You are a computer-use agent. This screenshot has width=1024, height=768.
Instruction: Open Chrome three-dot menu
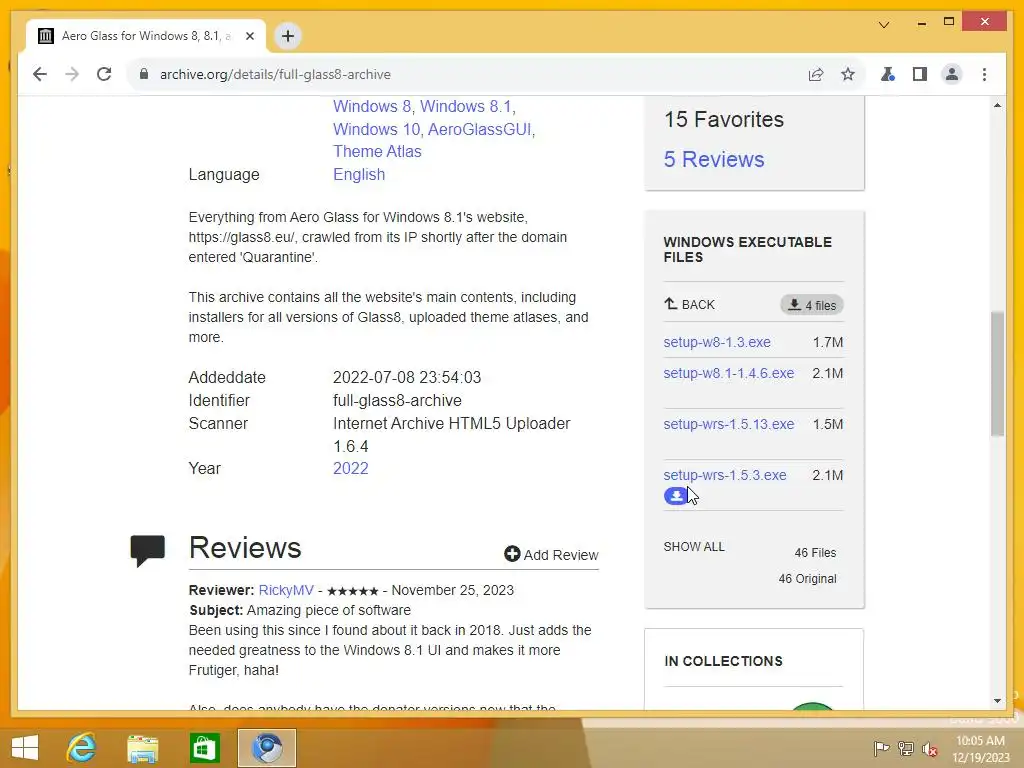[x=984, y=74]
